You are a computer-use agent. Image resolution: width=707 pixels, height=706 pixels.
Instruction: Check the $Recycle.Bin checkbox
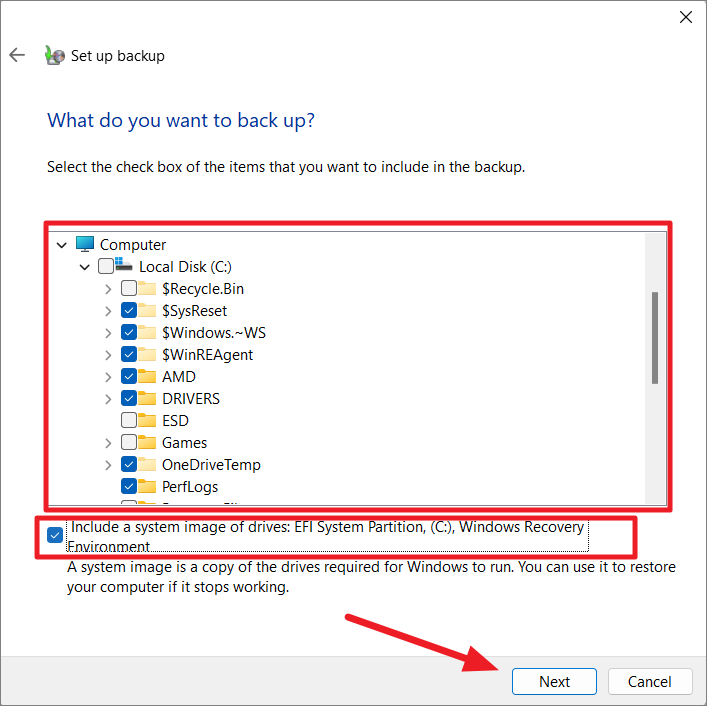[x=129, y=288]
